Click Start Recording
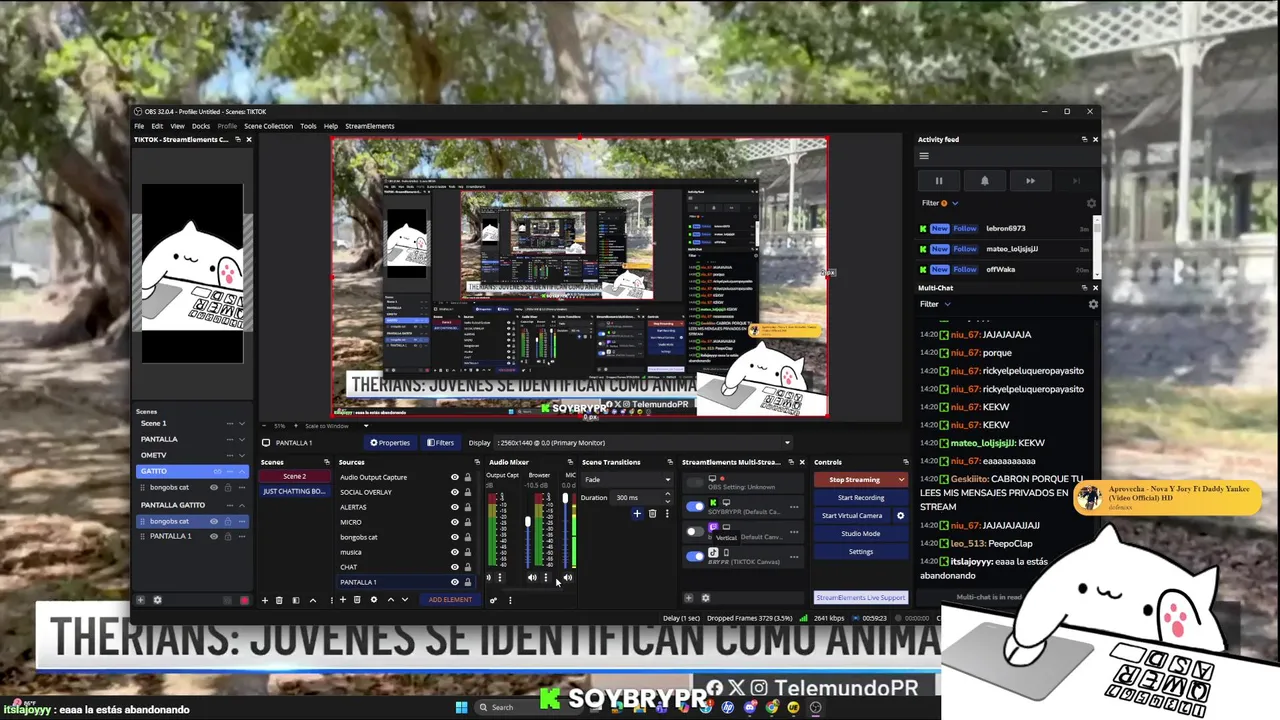The image size is (1280, 720). [860, 498]
